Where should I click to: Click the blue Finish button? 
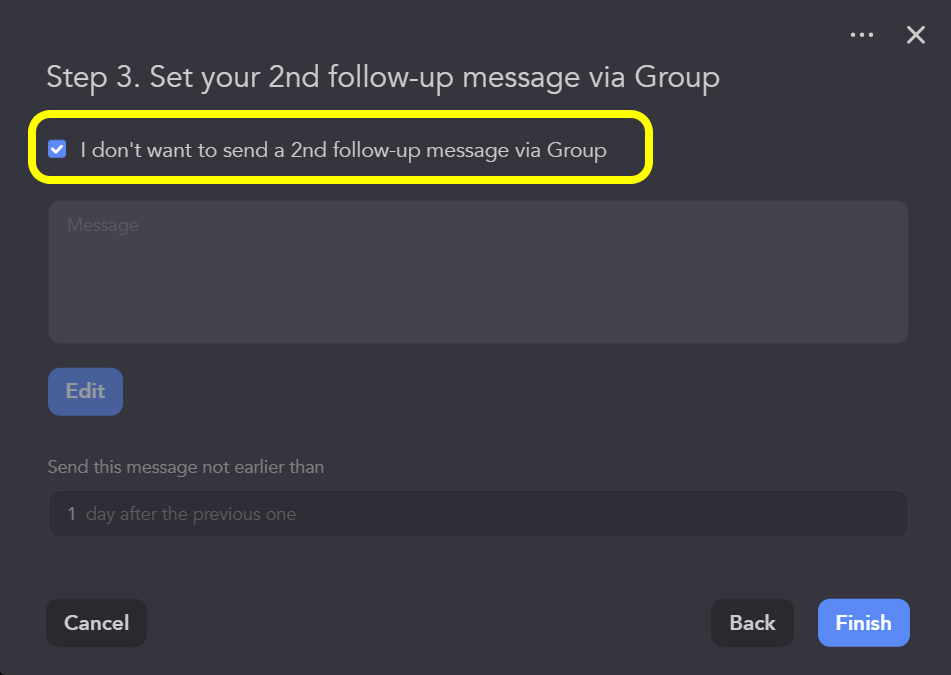863,623
